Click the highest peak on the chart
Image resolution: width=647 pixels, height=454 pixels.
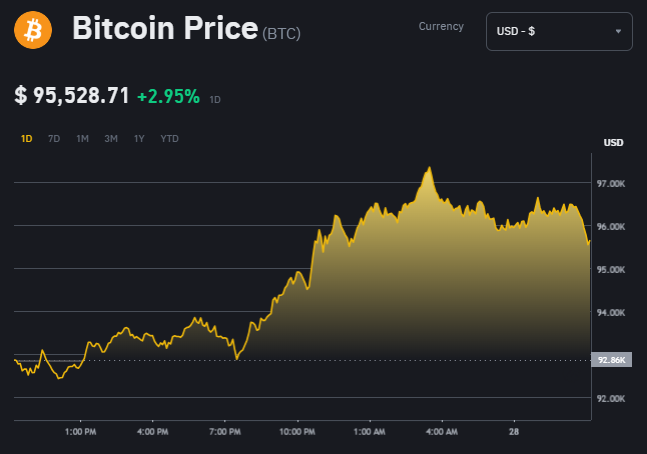429,169
